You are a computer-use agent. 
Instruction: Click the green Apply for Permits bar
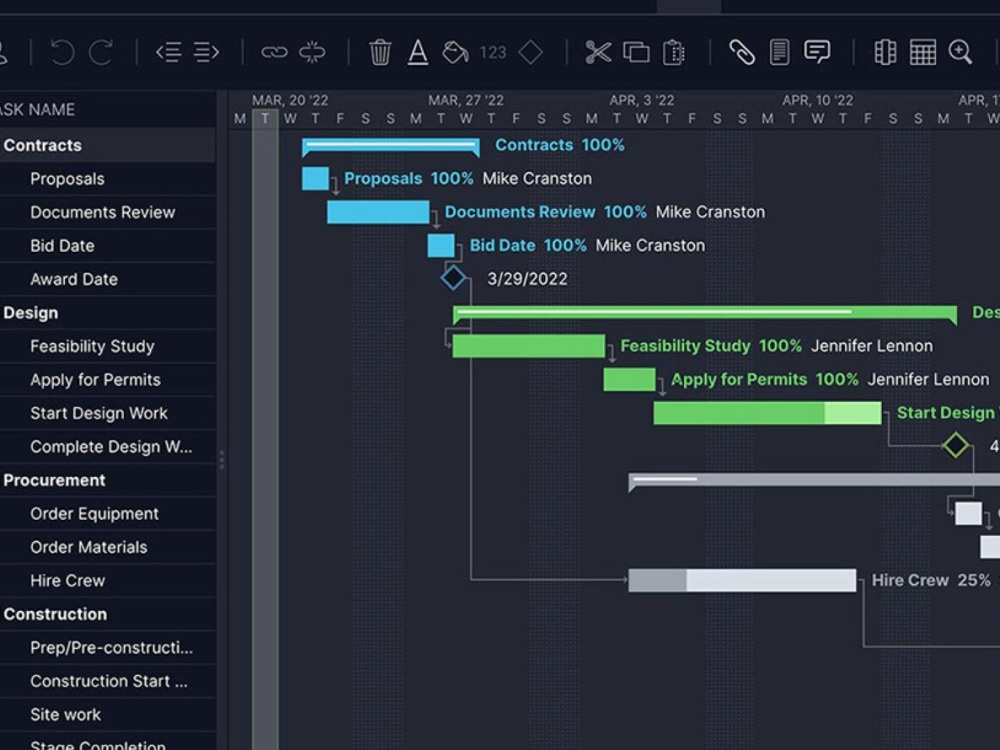[x=629, y=379]
